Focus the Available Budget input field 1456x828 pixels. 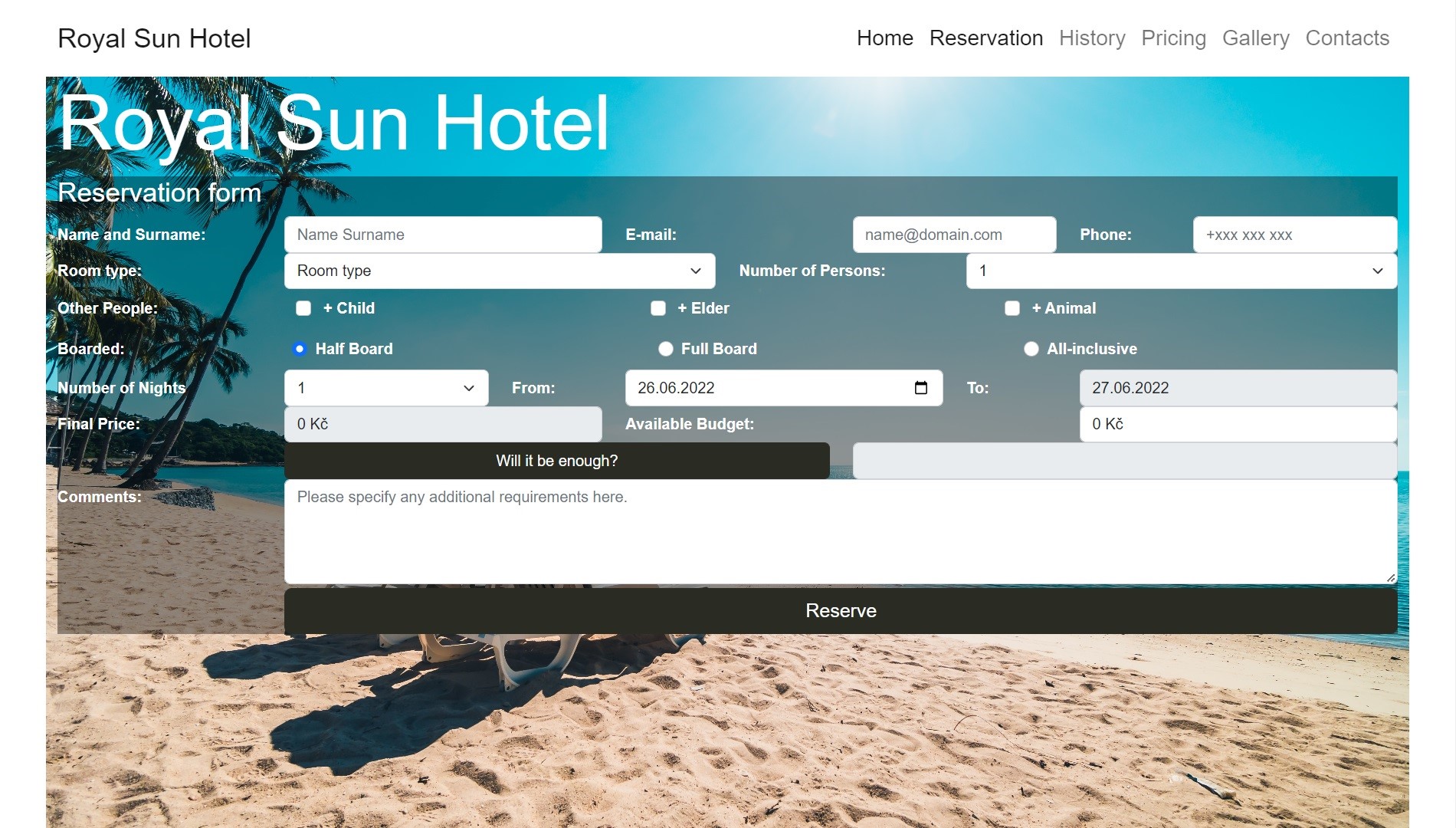click(1238, 424)
